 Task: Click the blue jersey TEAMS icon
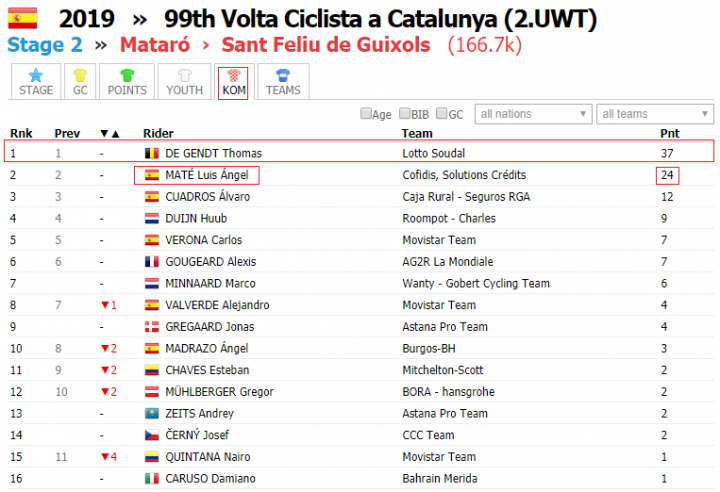coord(283,75)
